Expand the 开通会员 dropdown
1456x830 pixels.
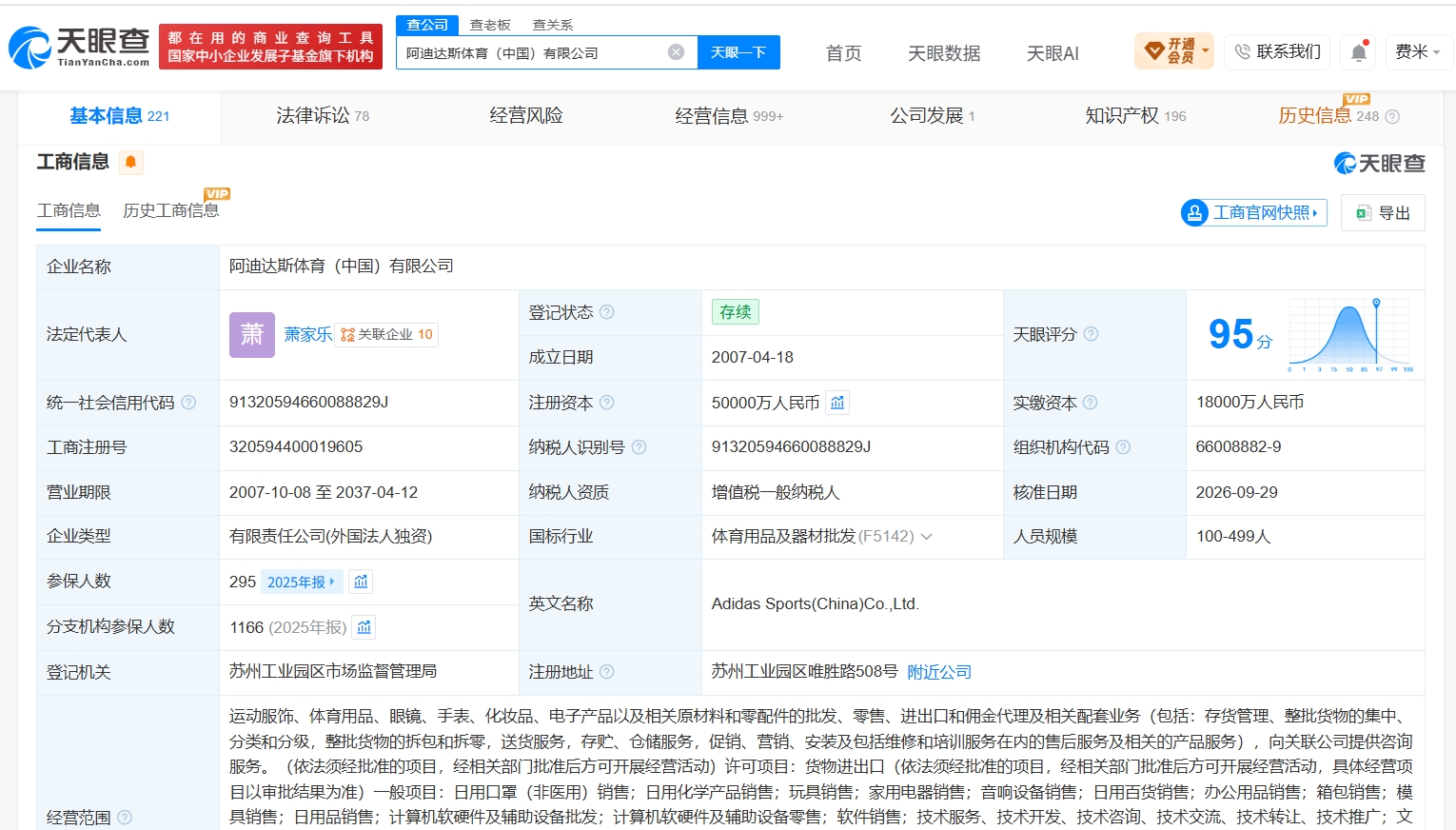pos(1174,51)
